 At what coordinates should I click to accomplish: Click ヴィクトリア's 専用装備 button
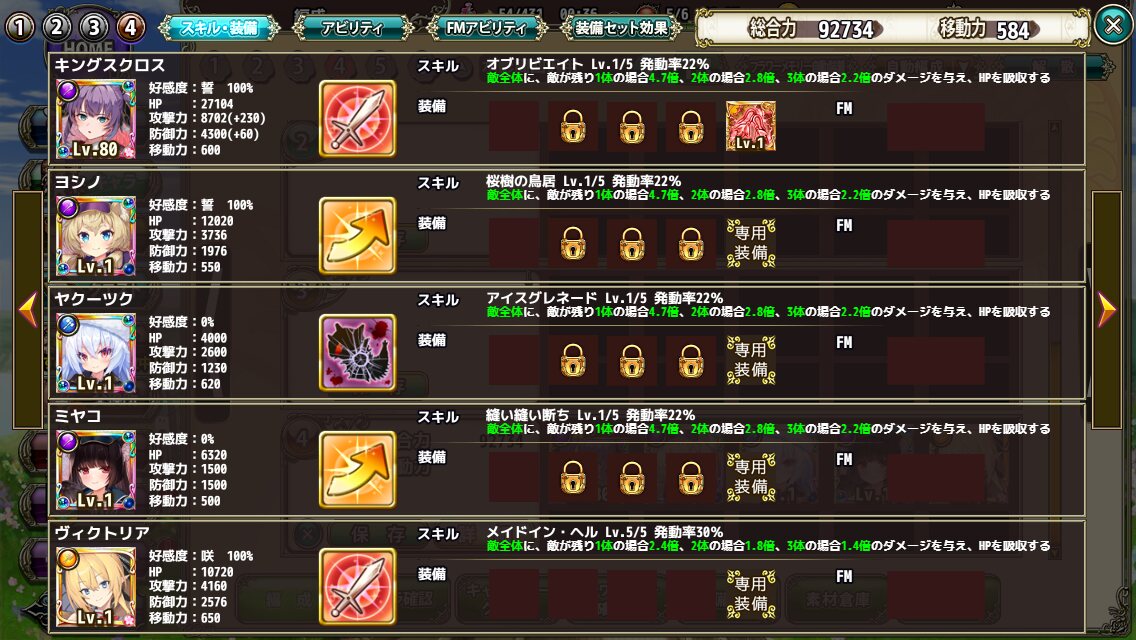751,594
